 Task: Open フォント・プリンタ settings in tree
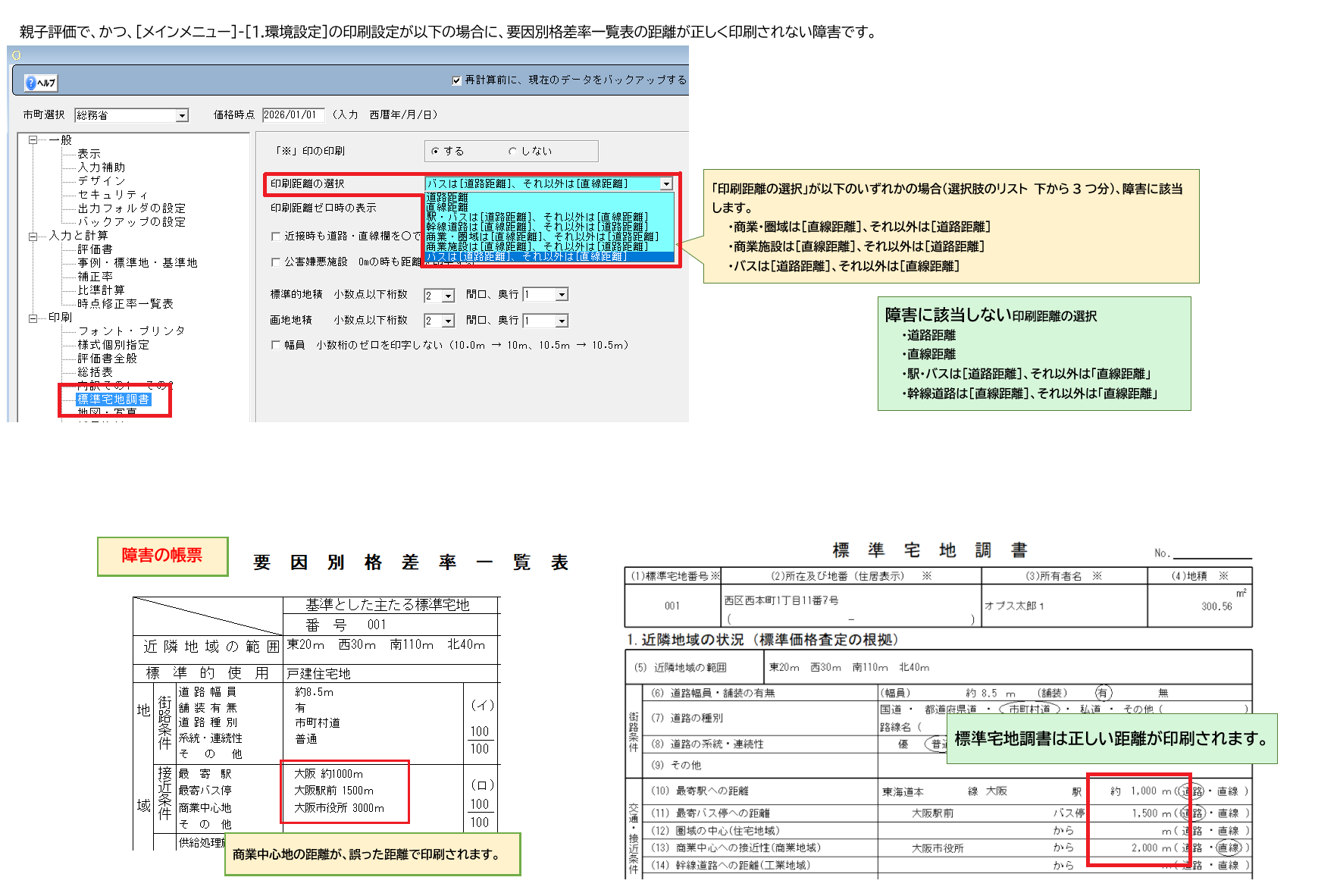[x=131, y=331]
